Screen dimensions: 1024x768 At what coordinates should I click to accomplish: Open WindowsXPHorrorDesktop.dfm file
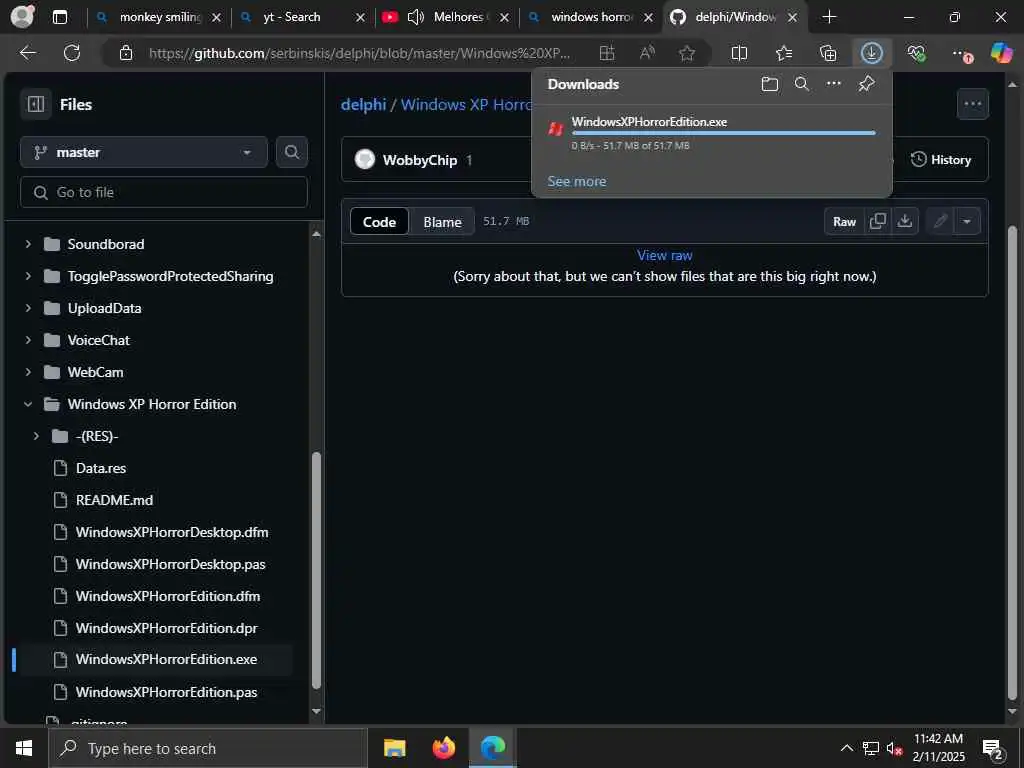point(172,532)
